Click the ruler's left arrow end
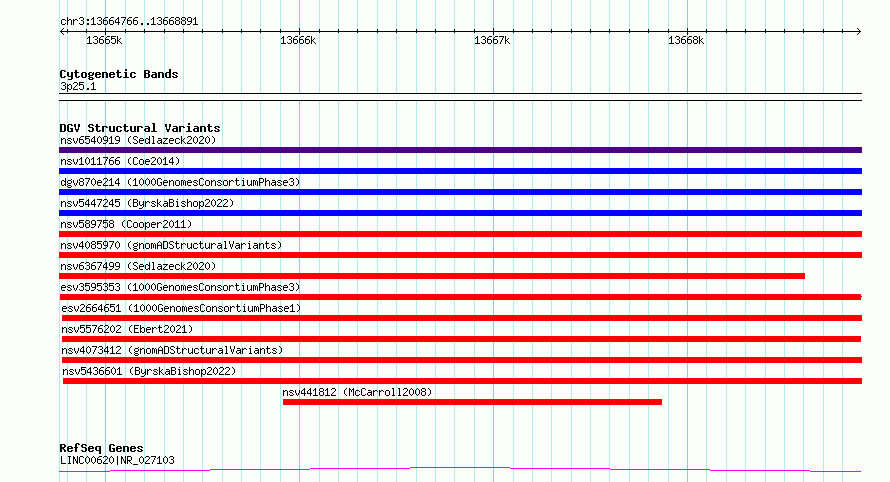 pos(62,32)
